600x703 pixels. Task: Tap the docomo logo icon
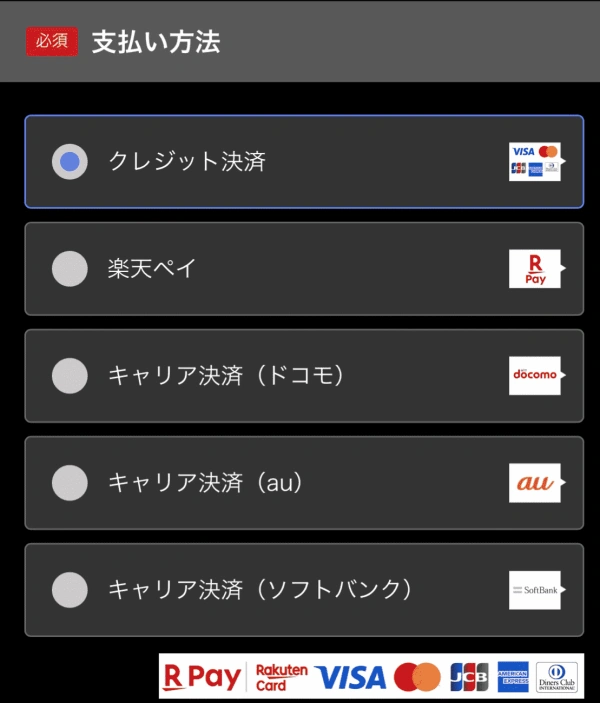tap(534, 375)
